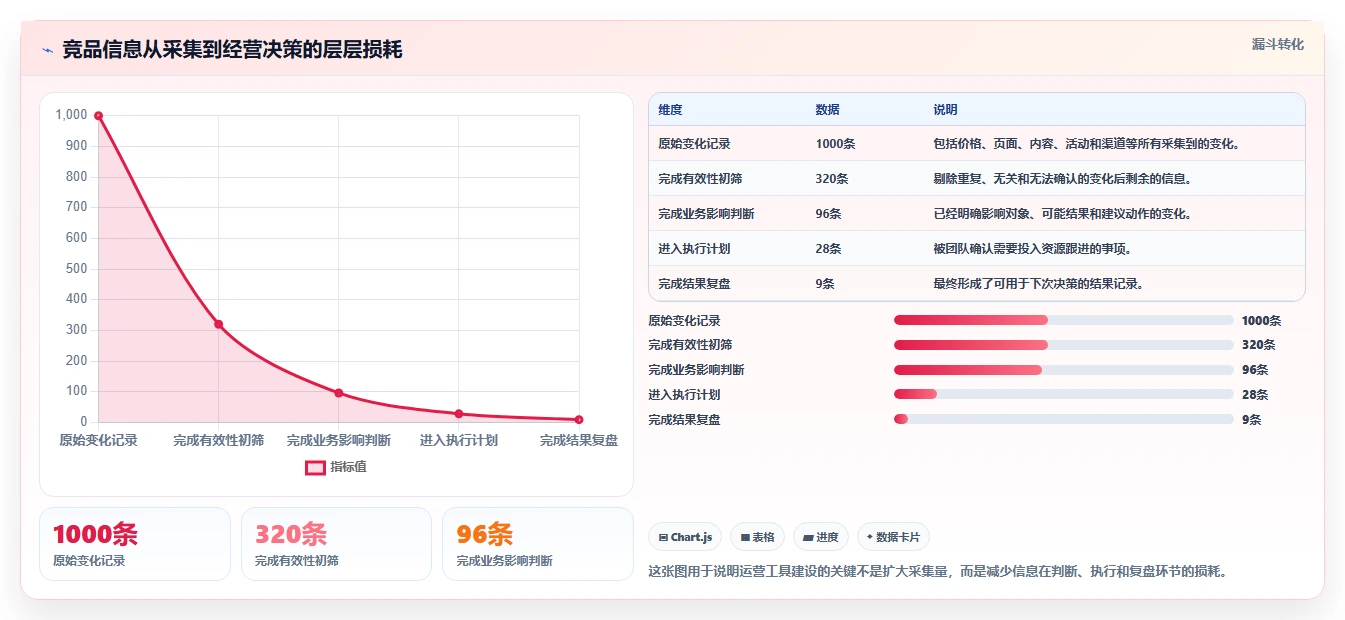Image resolution: width=1345 pixels, height=620 pixels.
Task: Click the main title 竞品信息从采集到经营决策的层层损耗
Action: pyautogui.click(x=232, y=50)
